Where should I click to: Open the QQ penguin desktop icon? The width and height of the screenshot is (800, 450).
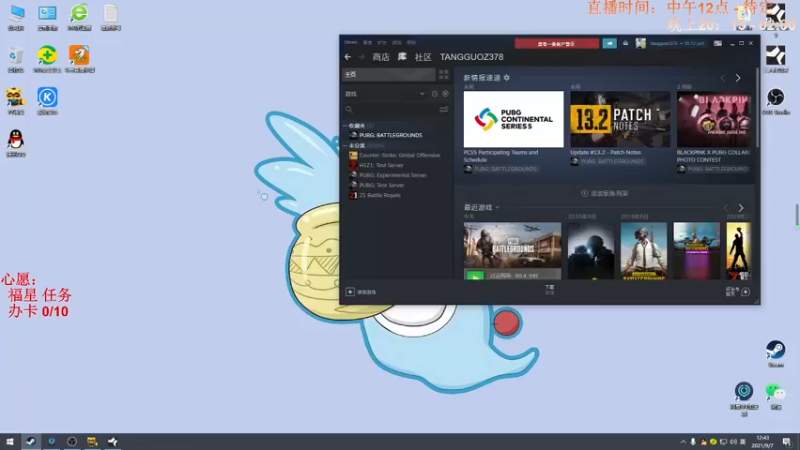click(16, 143)
